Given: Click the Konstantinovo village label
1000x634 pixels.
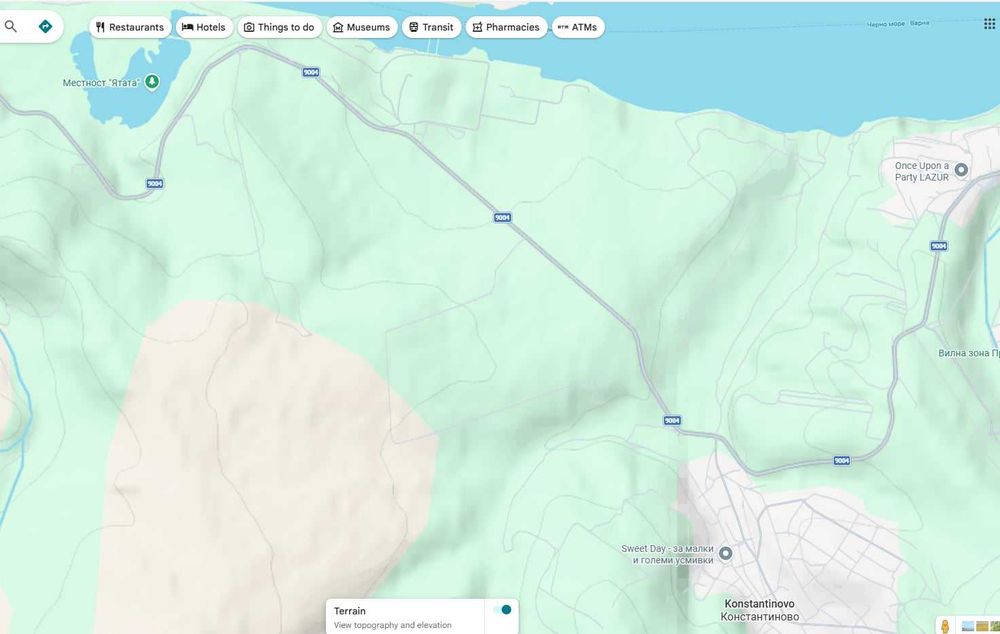Looking at the screenshot, I should 760,610.
